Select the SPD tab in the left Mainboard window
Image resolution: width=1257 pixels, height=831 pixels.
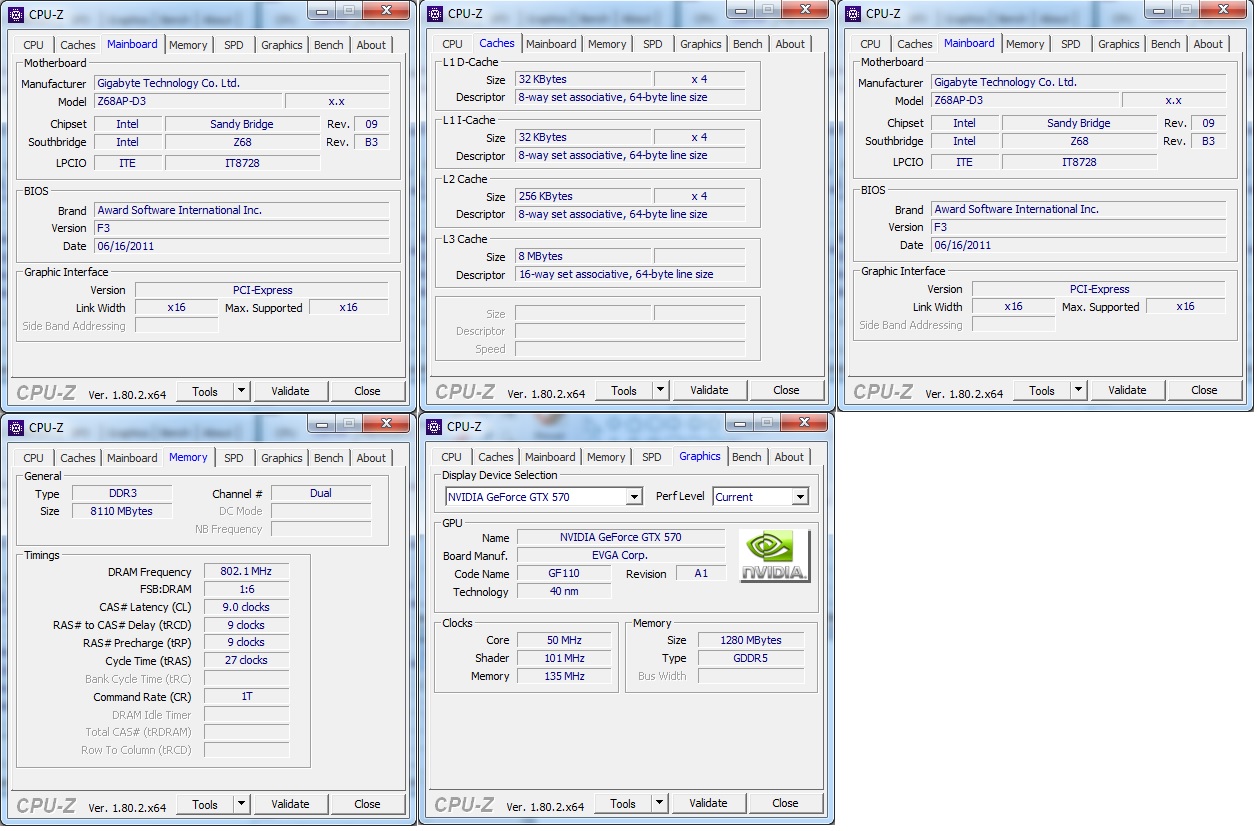(x=234, y=45)
